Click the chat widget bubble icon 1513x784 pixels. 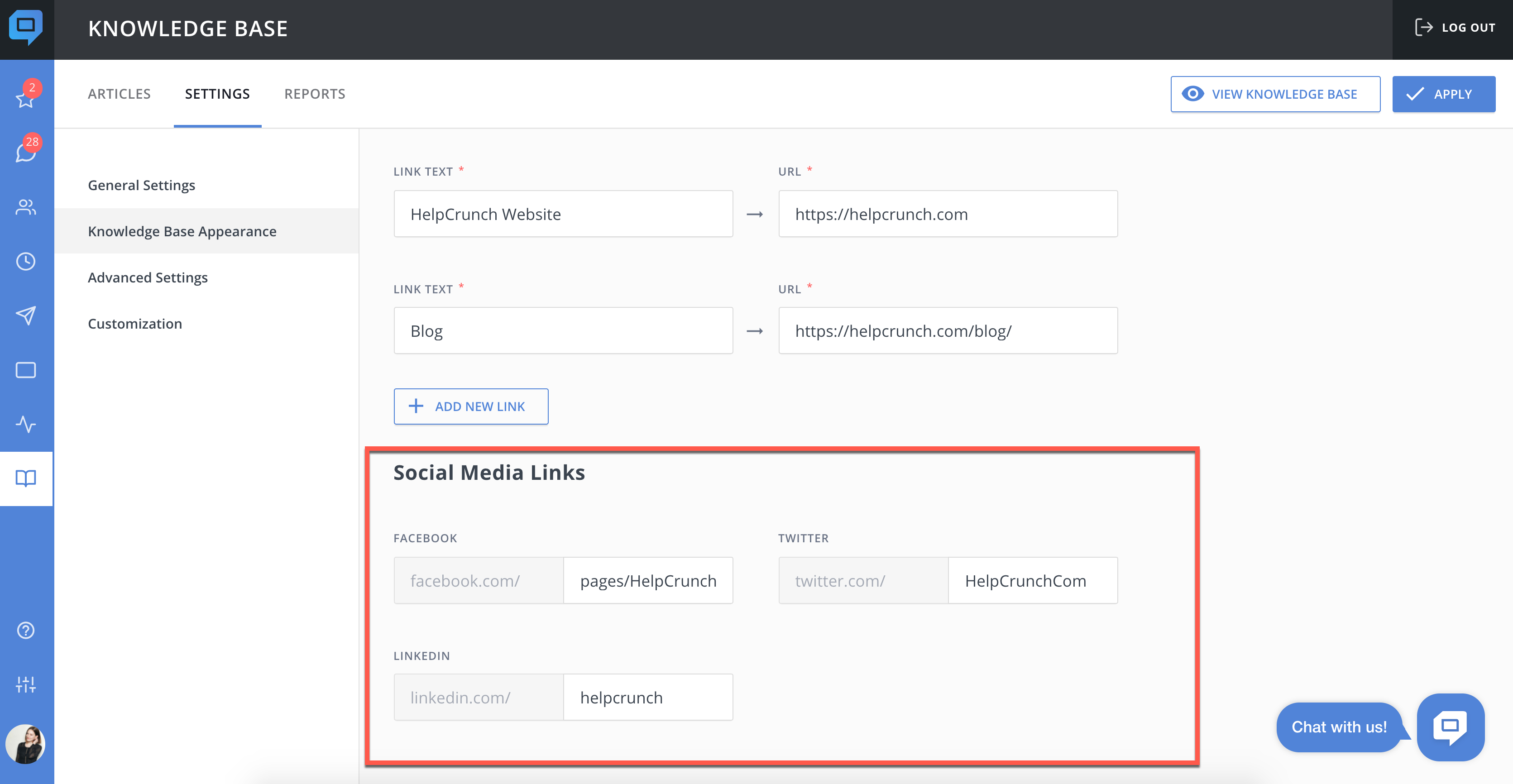tap(1450, 727)
